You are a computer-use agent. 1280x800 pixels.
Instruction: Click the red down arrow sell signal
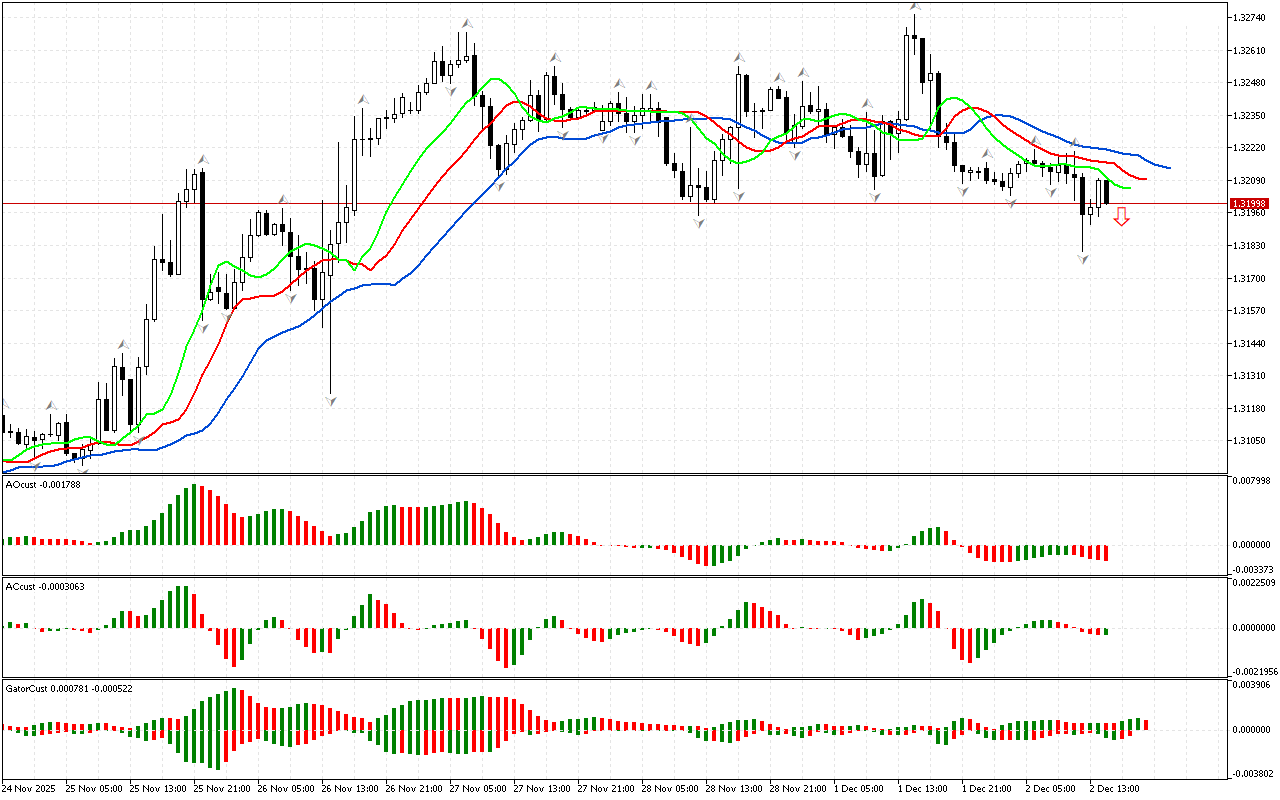tap(1122, 216)
